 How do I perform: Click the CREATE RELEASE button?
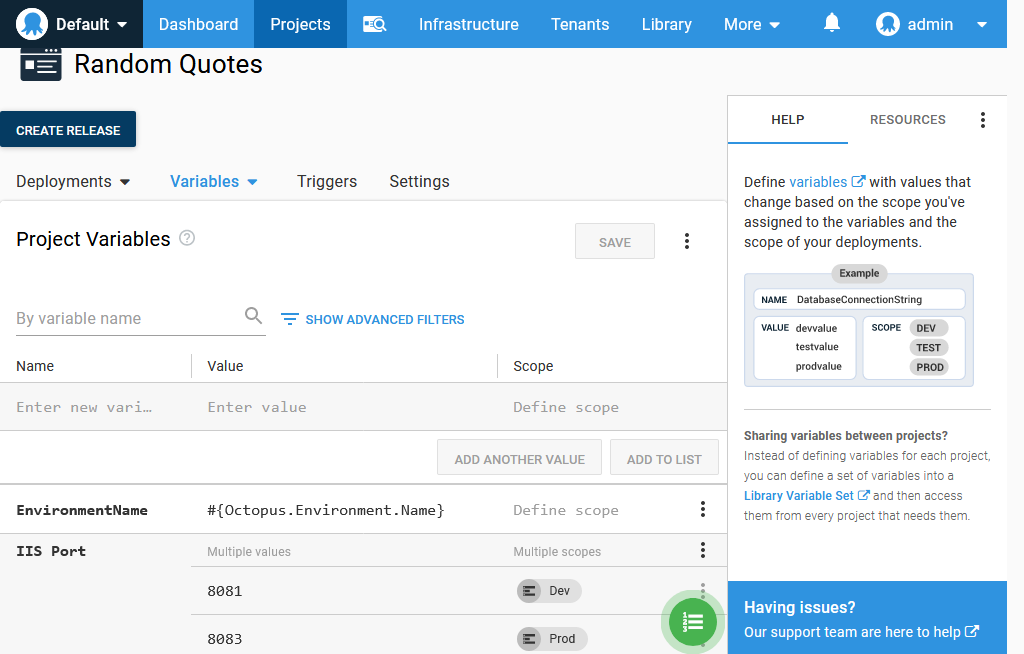tap(68, 129)
